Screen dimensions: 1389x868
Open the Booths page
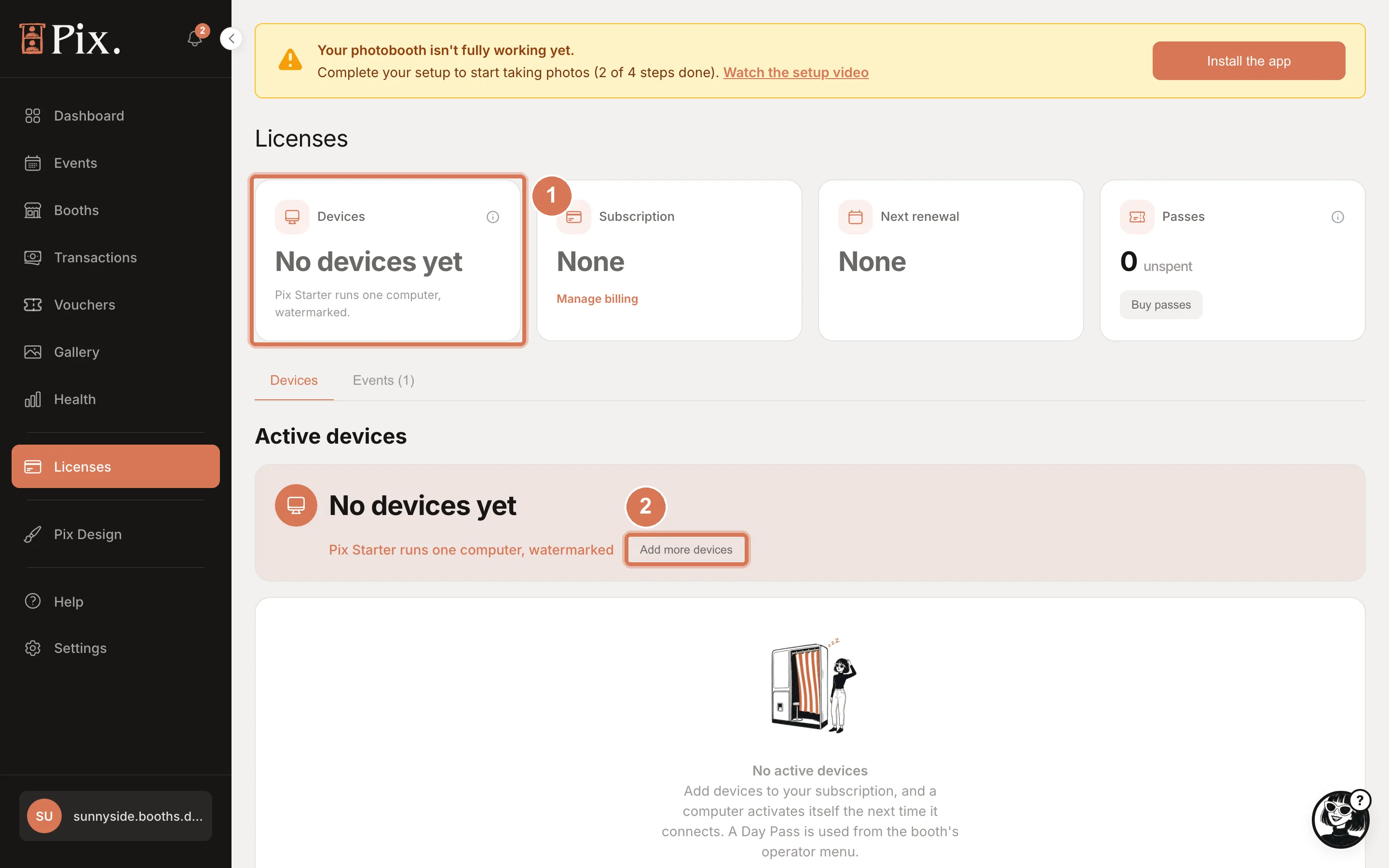click(x=115, y=210)
